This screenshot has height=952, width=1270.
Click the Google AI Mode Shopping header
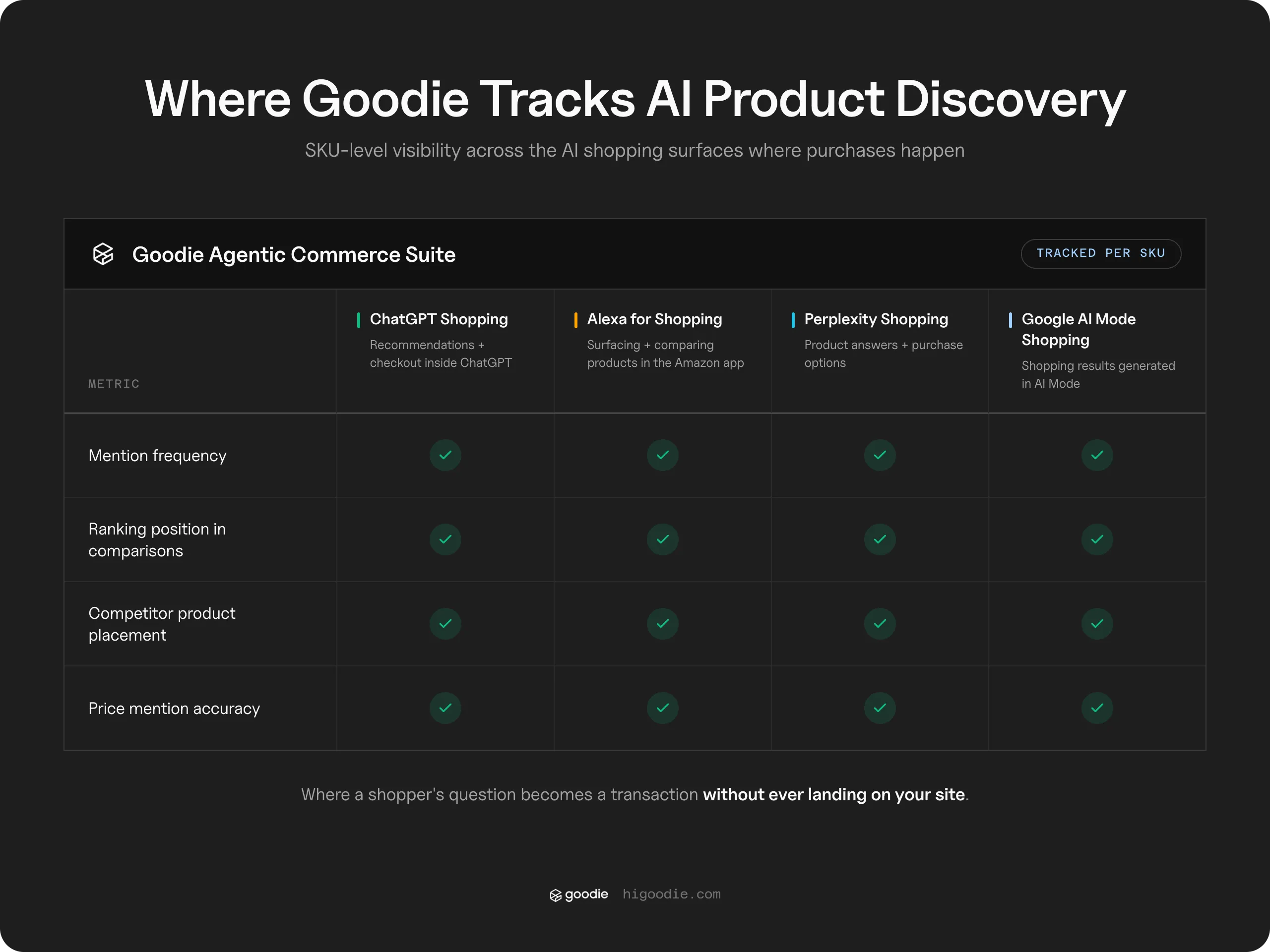click(1078, 329)
